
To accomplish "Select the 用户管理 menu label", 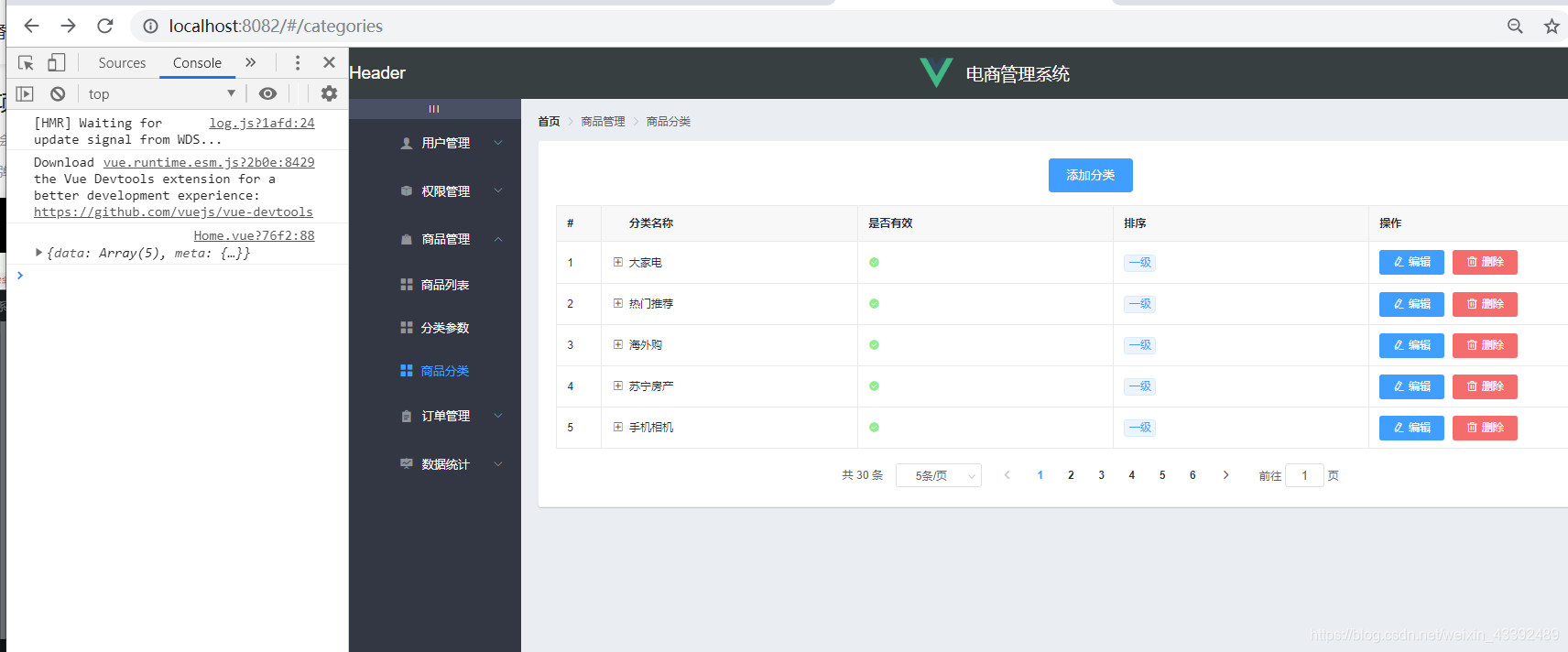I will coord(446,143).
